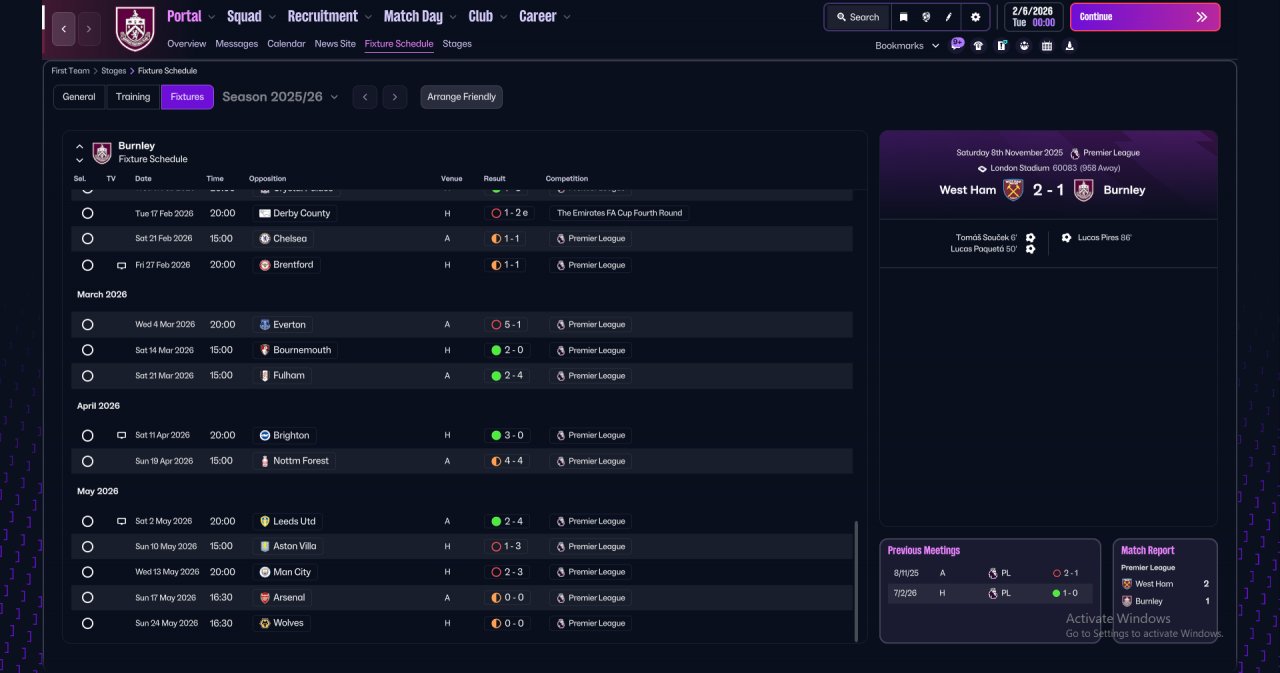1280x673 pixels.
Task: Click the shirt icon under the toolbar
Action: [x=978, y=45]
